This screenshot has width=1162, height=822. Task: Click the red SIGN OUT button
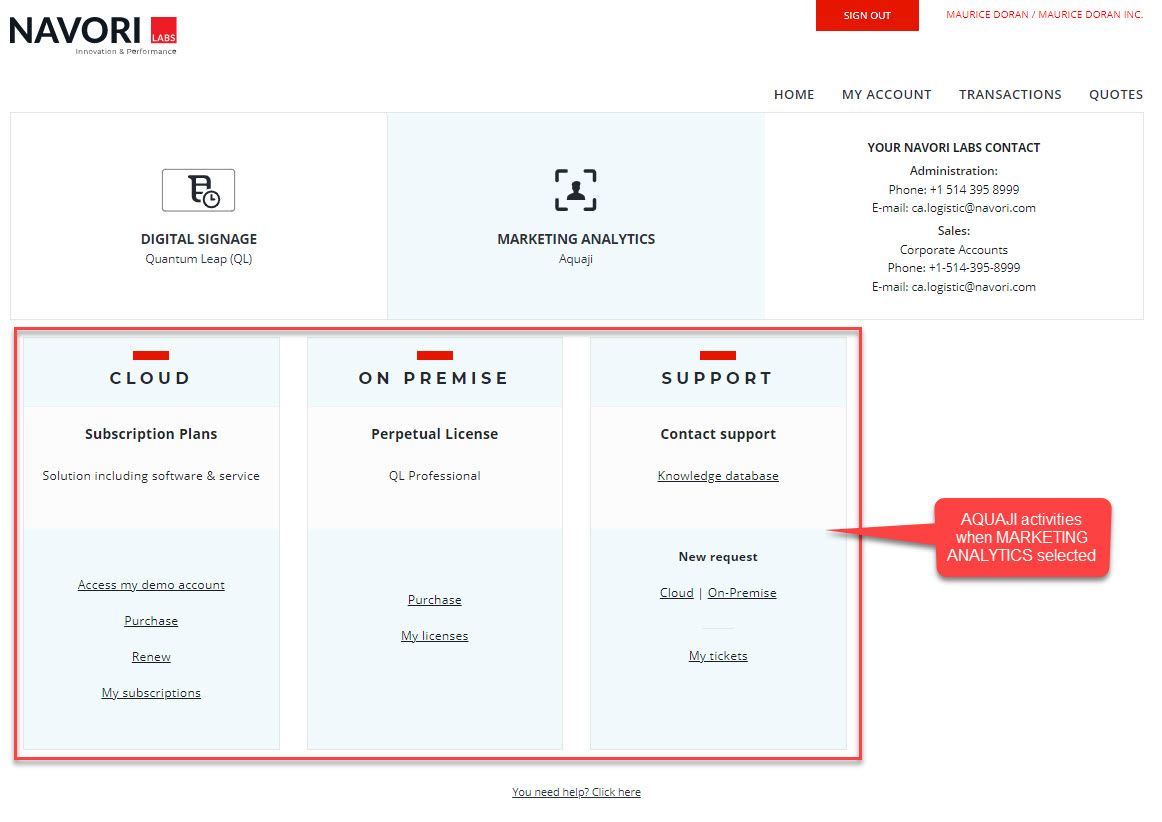(867, 16)
